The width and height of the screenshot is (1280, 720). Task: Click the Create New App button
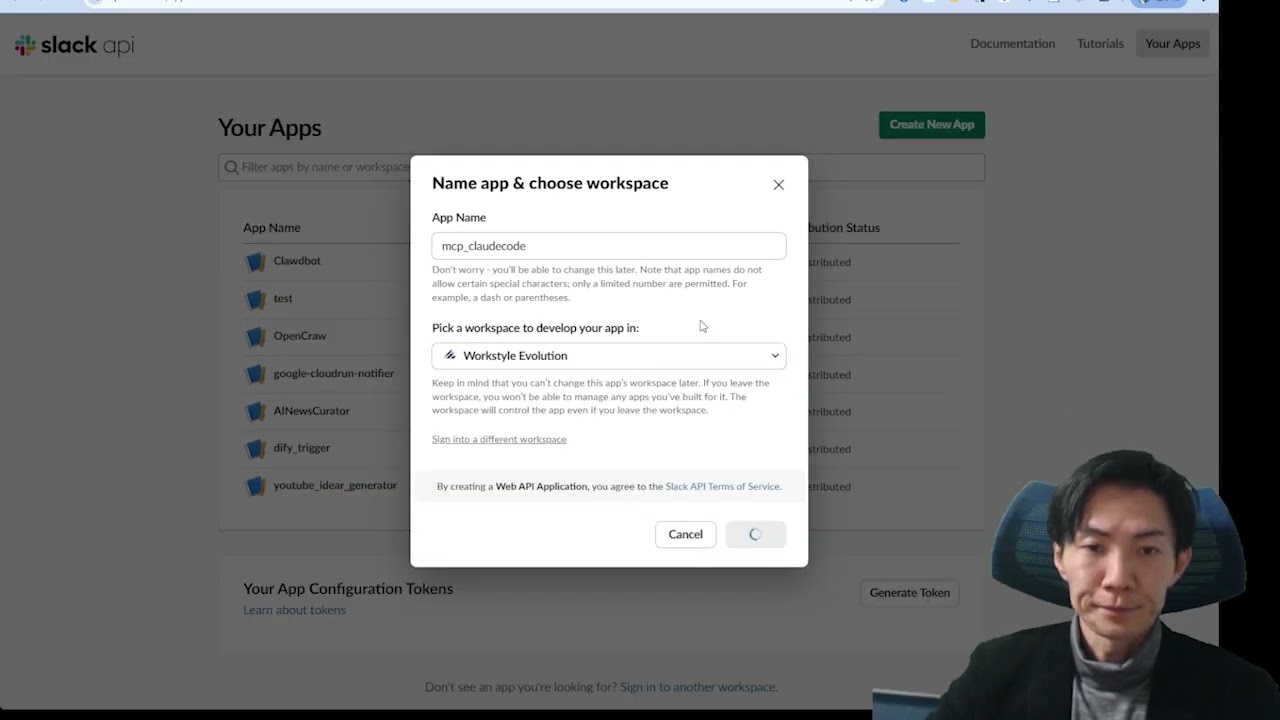[932, 124]
